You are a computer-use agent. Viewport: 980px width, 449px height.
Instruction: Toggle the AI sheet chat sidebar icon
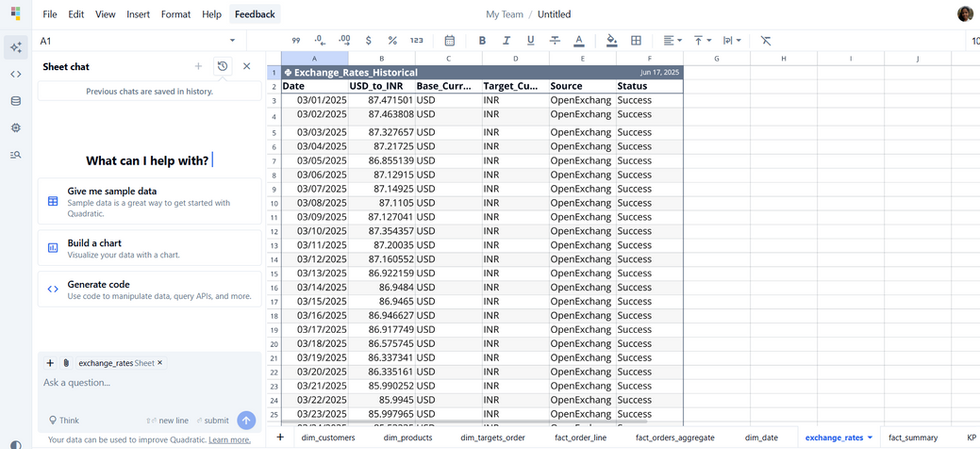pos(16,48)
